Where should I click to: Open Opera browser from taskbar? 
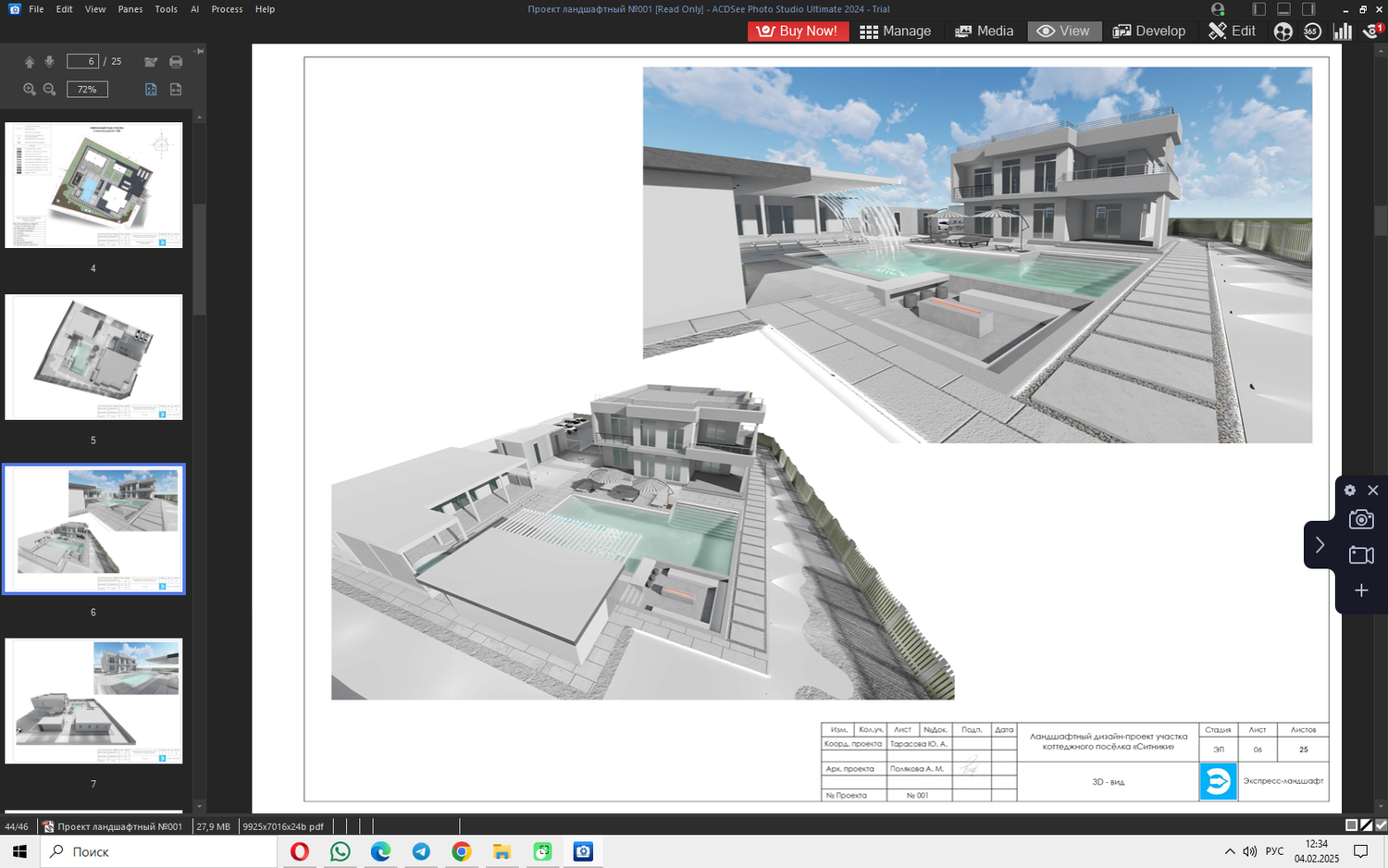tap(300, 851)
